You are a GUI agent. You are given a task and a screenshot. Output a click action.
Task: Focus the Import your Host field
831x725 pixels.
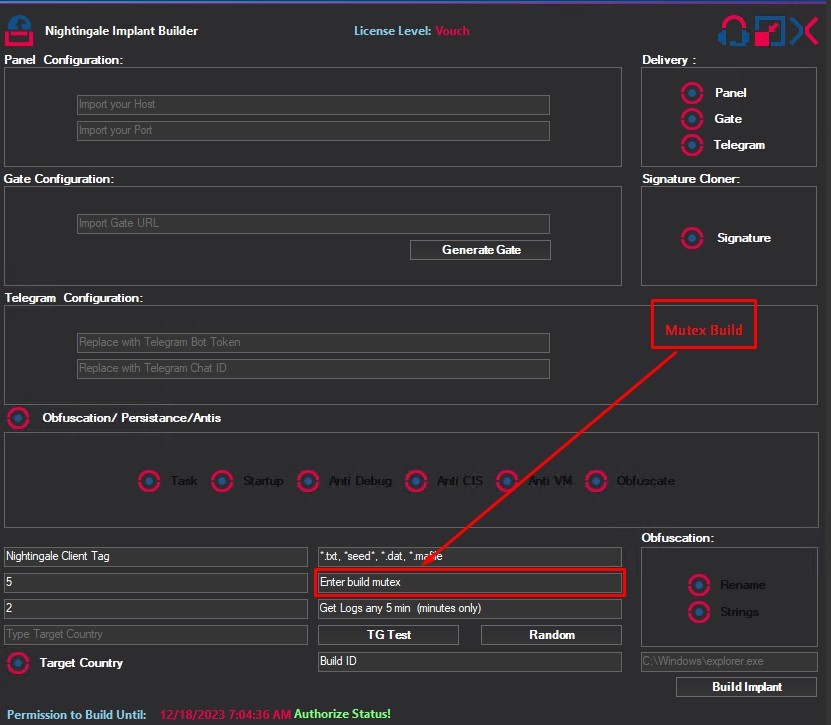coord(313,105)
